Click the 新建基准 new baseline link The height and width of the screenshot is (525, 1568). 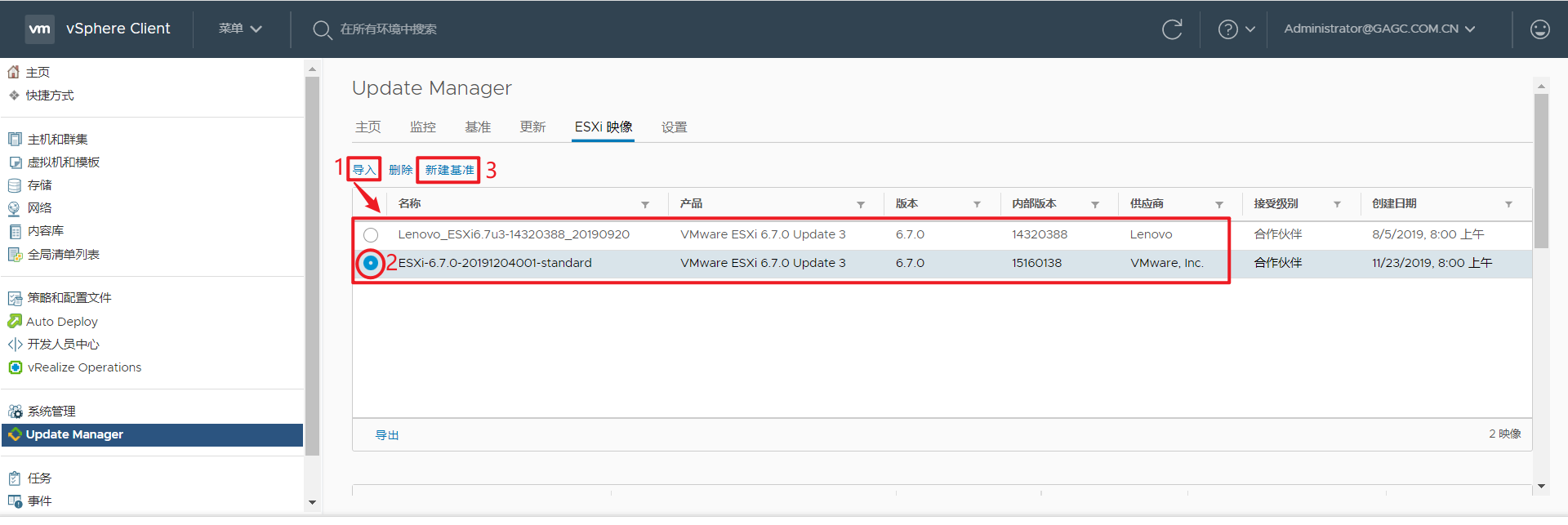[x=449, y=170]
